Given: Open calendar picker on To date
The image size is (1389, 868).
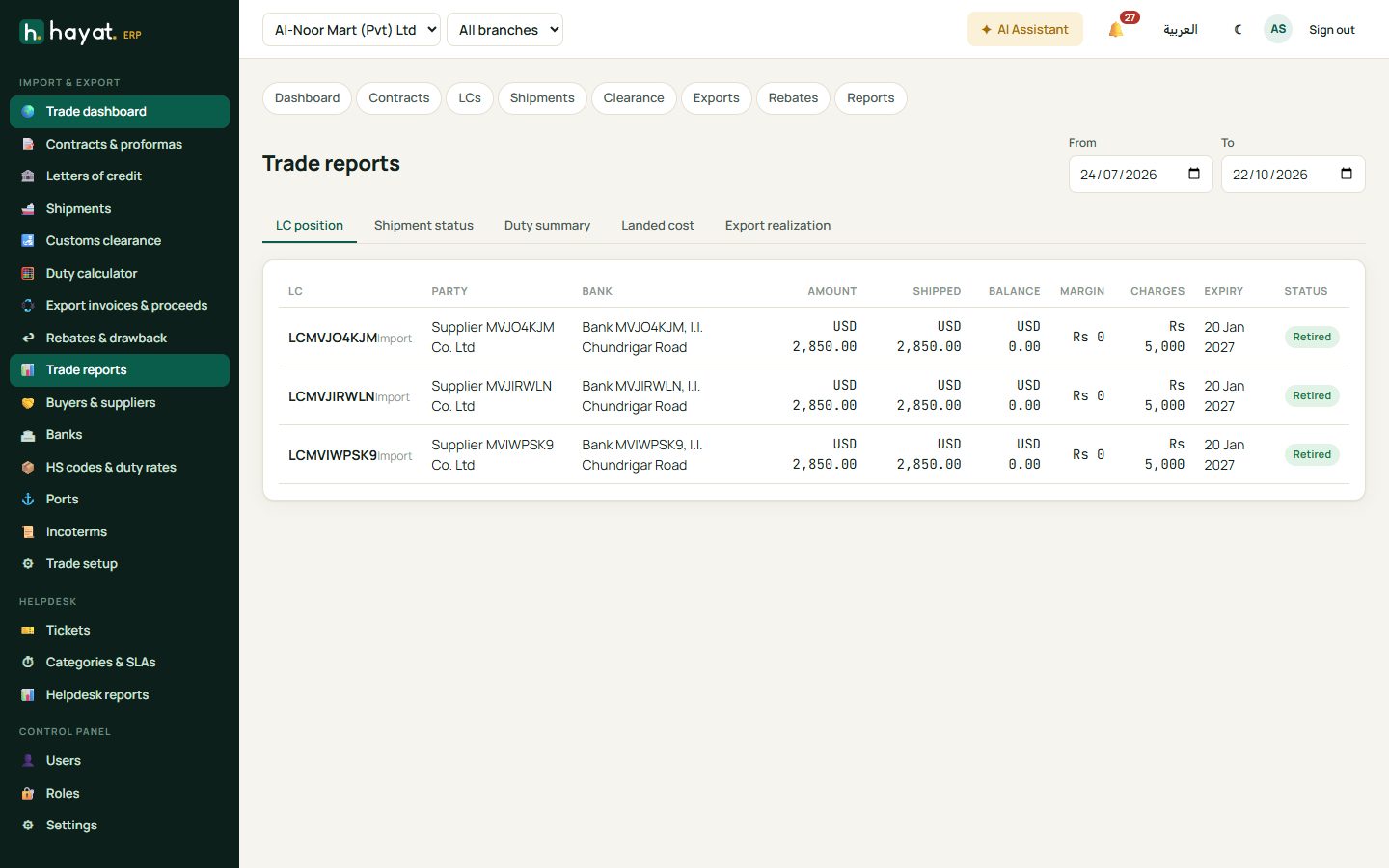Looking at the screenshot, I should [x=1347, y=174].
